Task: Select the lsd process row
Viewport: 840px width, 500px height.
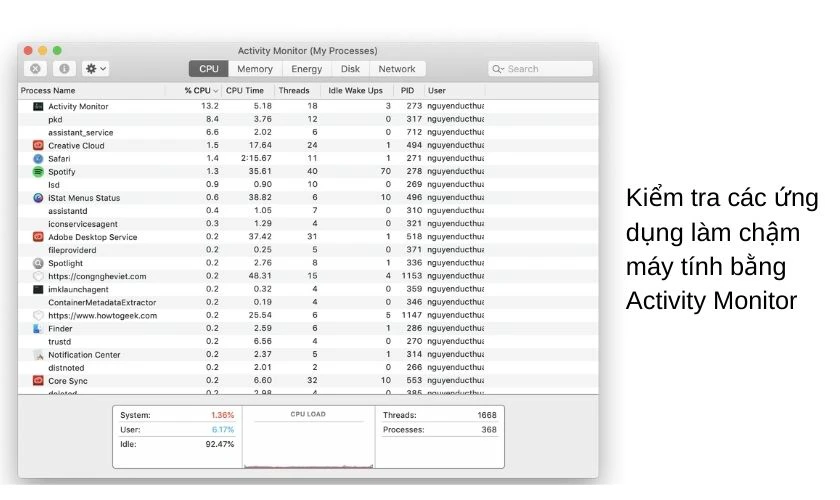Action: [308, 184]
